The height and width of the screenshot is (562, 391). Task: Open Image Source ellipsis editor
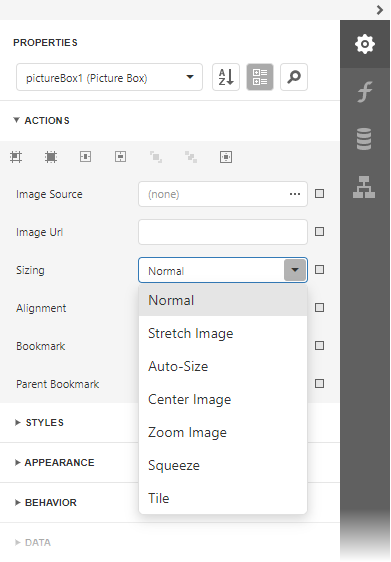tap(295, 194)
